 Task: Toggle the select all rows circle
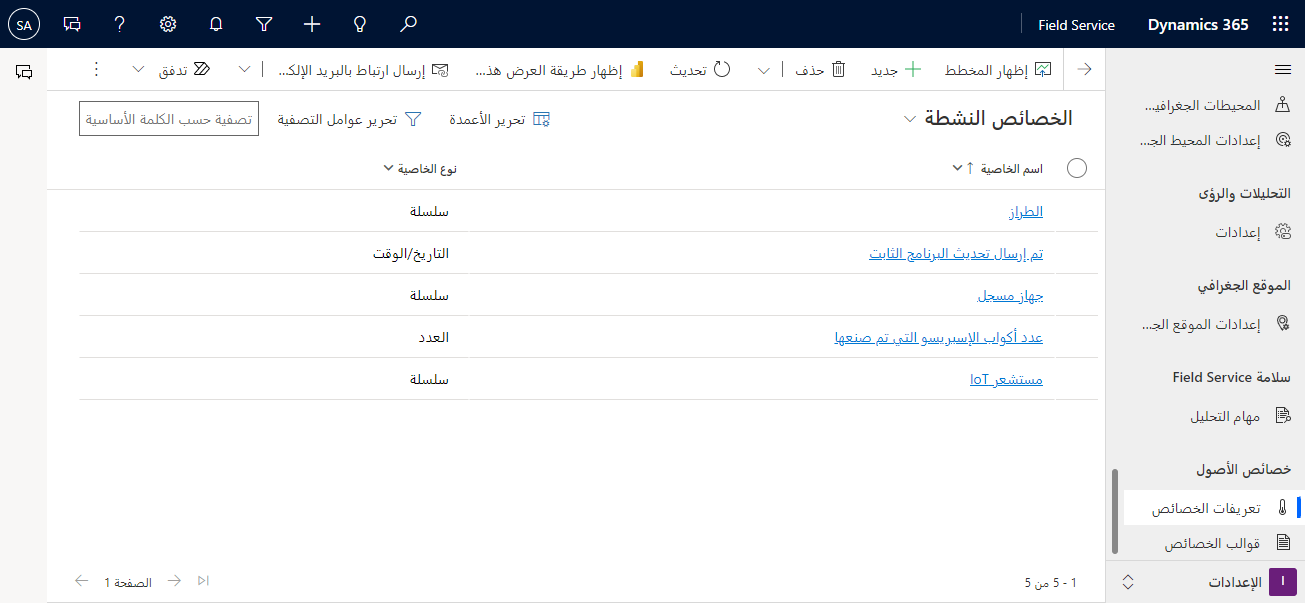1077,168
